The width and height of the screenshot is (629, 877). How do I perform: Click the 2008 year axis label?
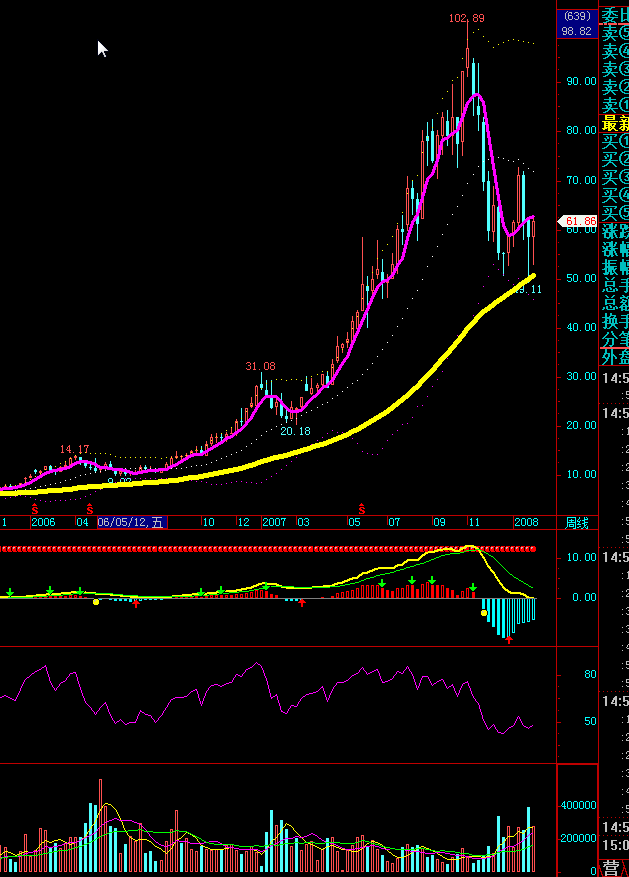526,522
